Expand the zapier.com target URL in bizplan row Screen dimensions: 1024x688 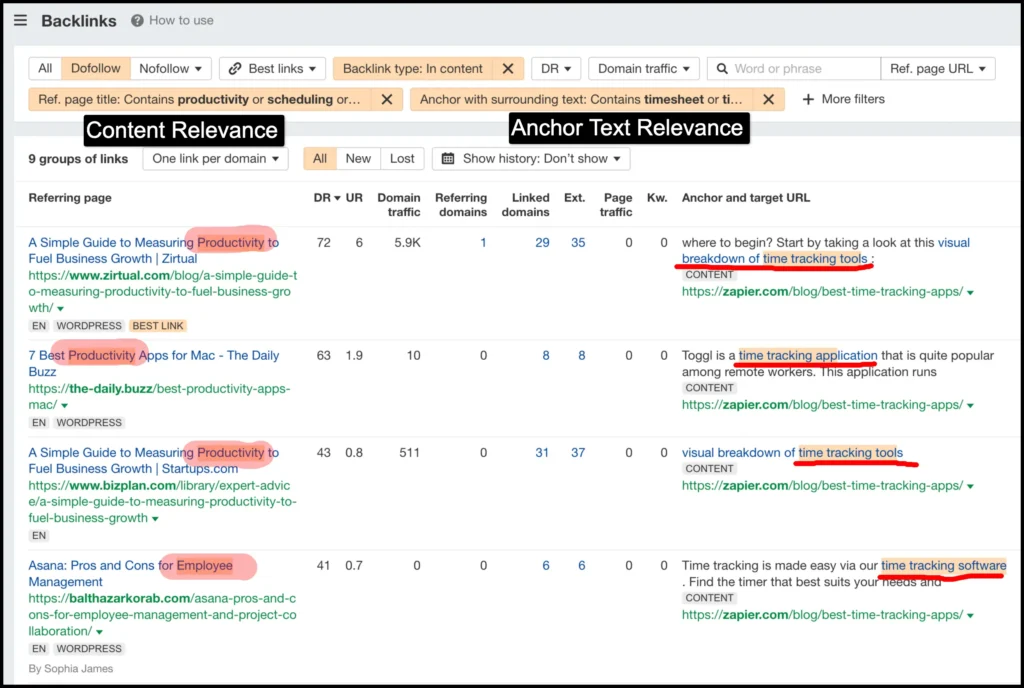pos(970,487)
